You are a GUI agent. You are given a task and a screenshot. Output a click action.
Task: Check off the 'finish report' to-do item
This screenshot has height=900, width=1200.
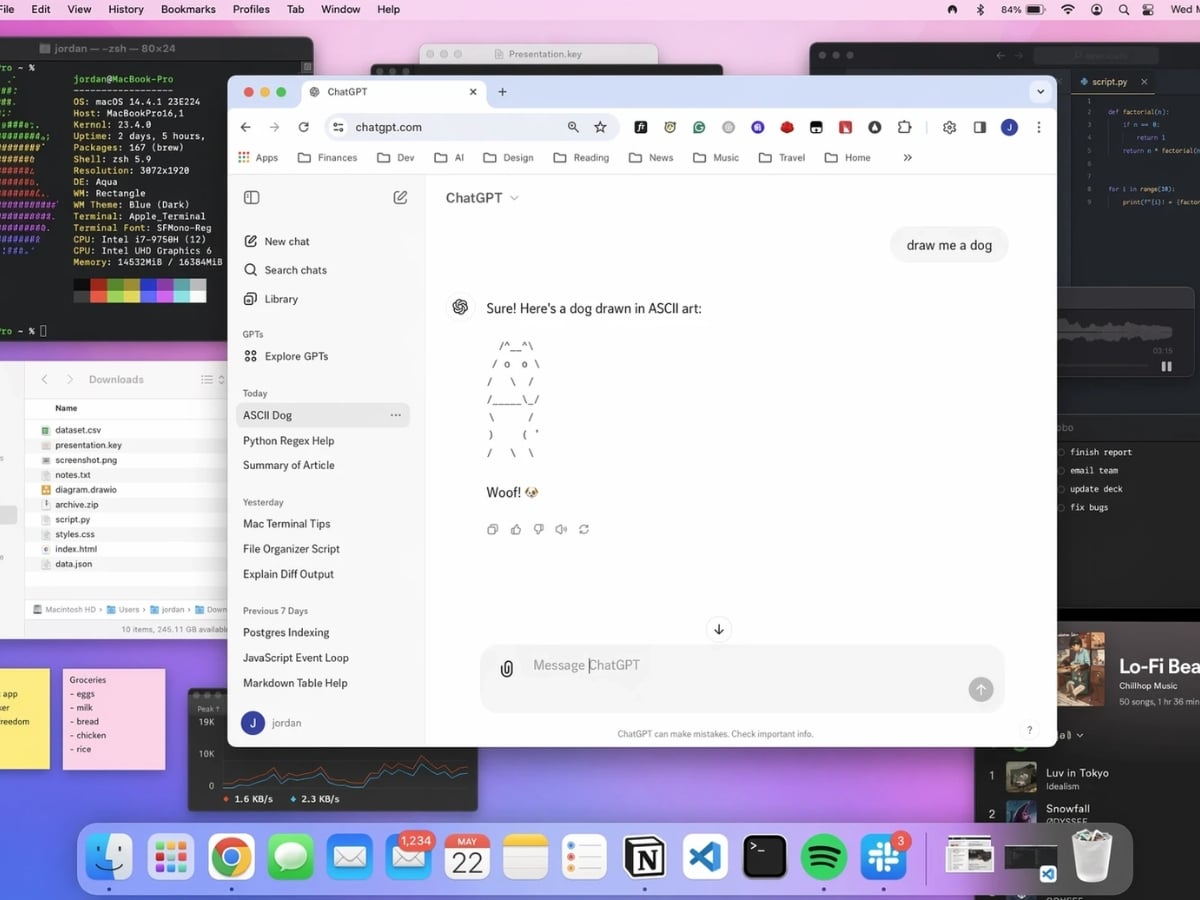click(1061, 452)
